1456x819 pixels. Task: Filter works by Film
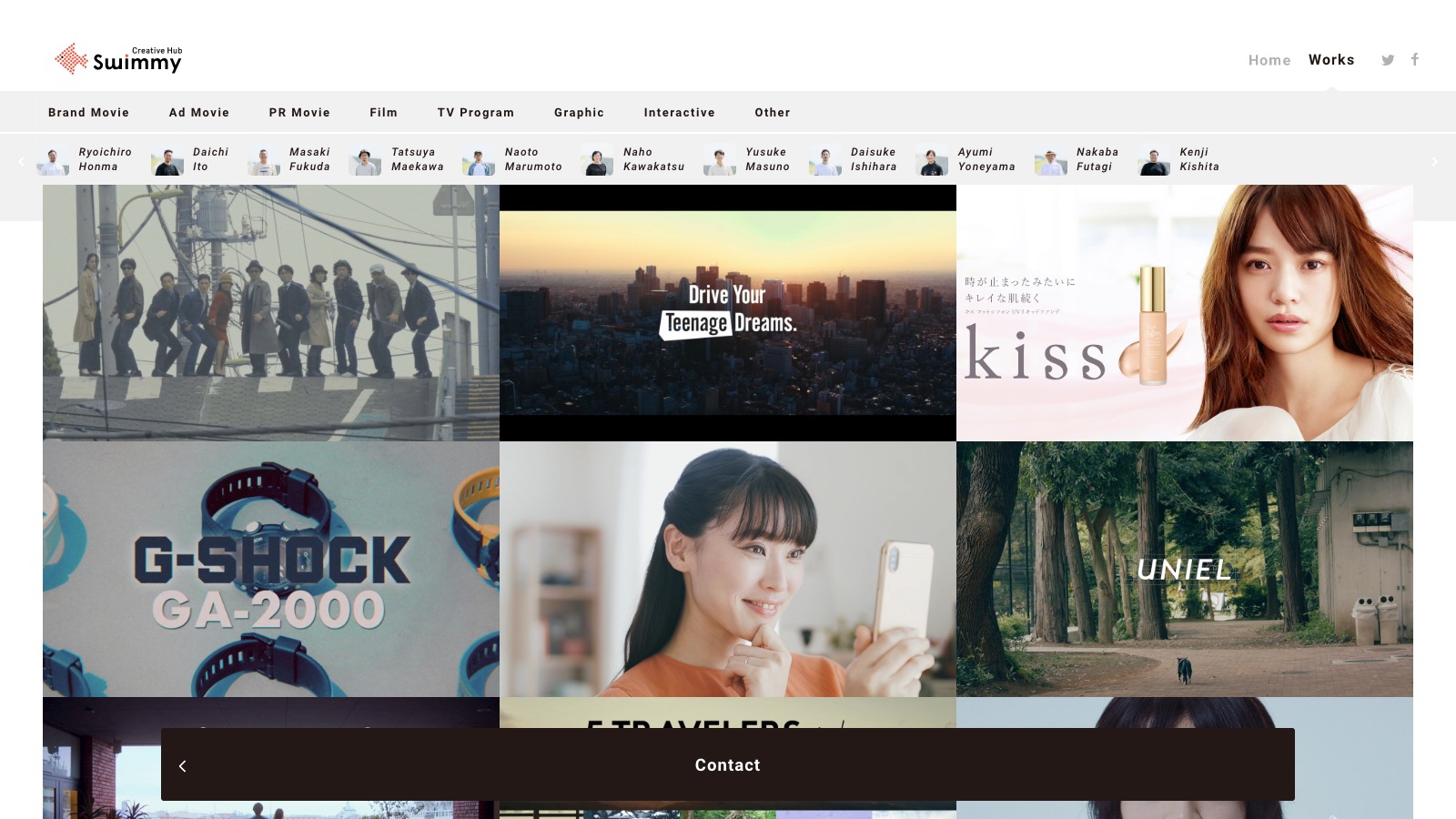click(x=383, y=113)
